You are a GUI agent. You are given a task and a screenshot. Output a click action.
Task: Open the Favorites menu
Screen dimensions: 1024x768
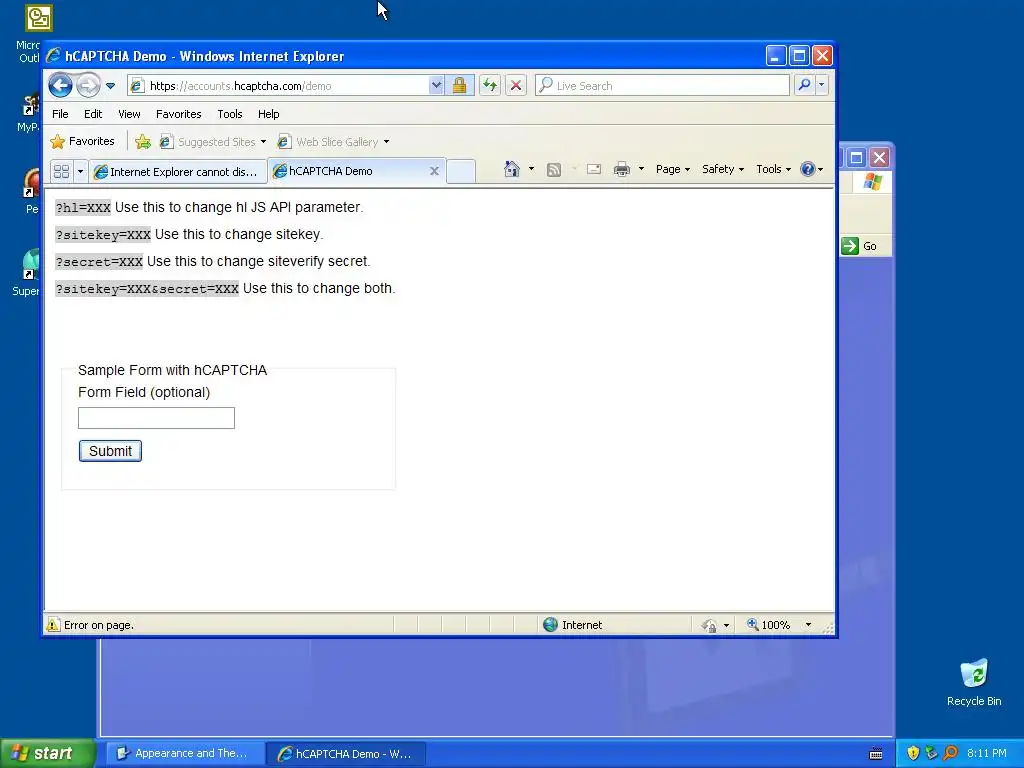178,114
